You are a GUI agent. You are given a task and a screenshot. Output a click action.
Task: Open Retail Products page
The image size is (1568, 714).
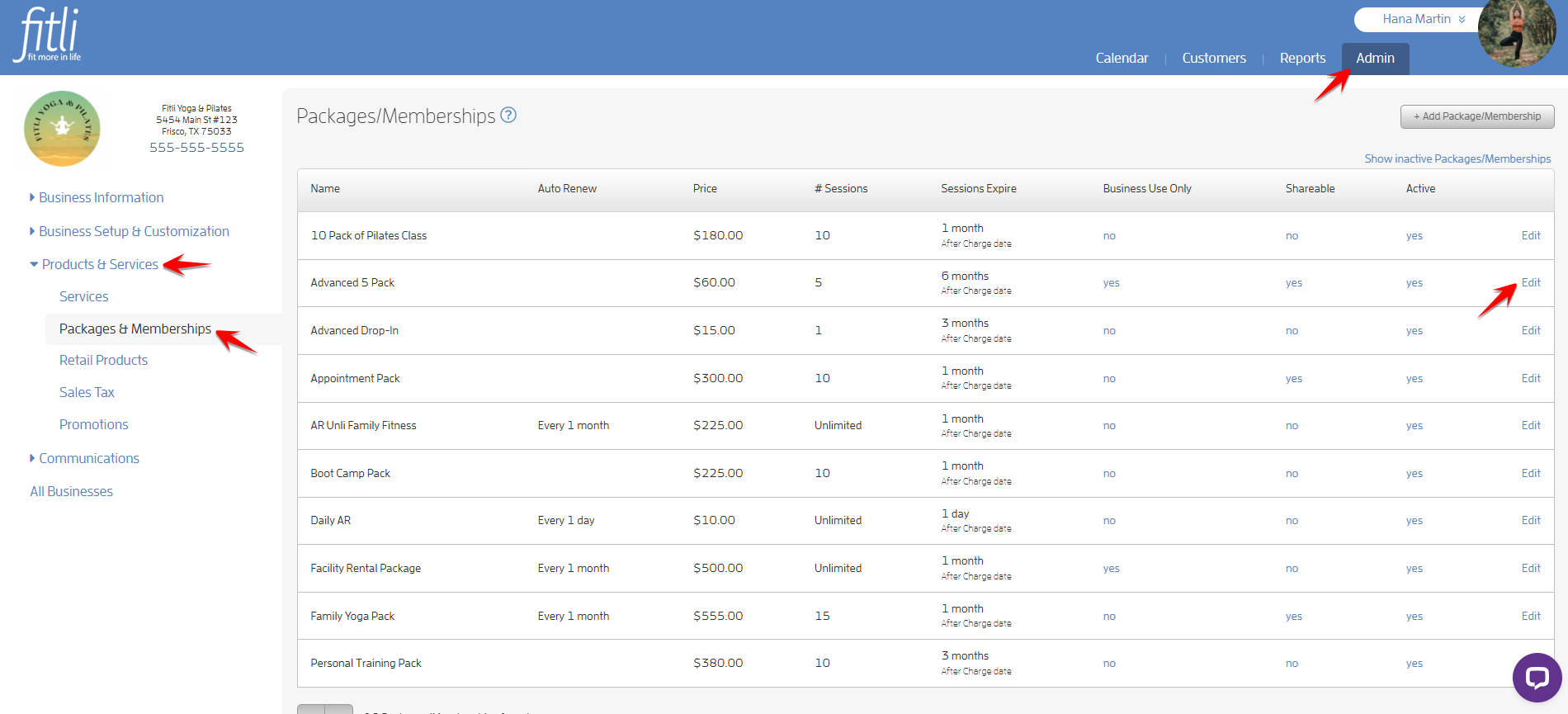point(103,360)
